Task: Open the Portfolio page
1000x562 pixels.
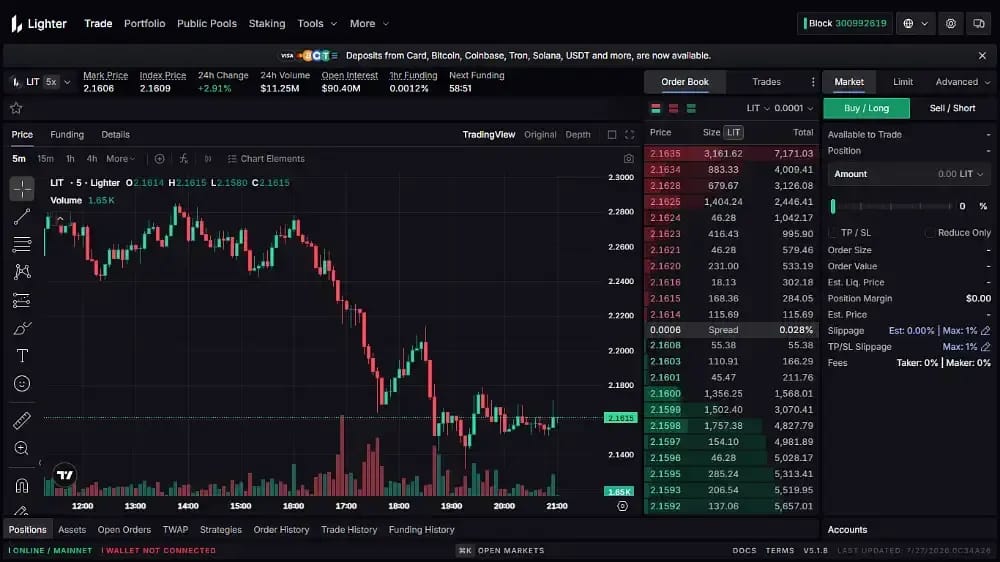Action: pyautogui.click(x=144, y=24)
